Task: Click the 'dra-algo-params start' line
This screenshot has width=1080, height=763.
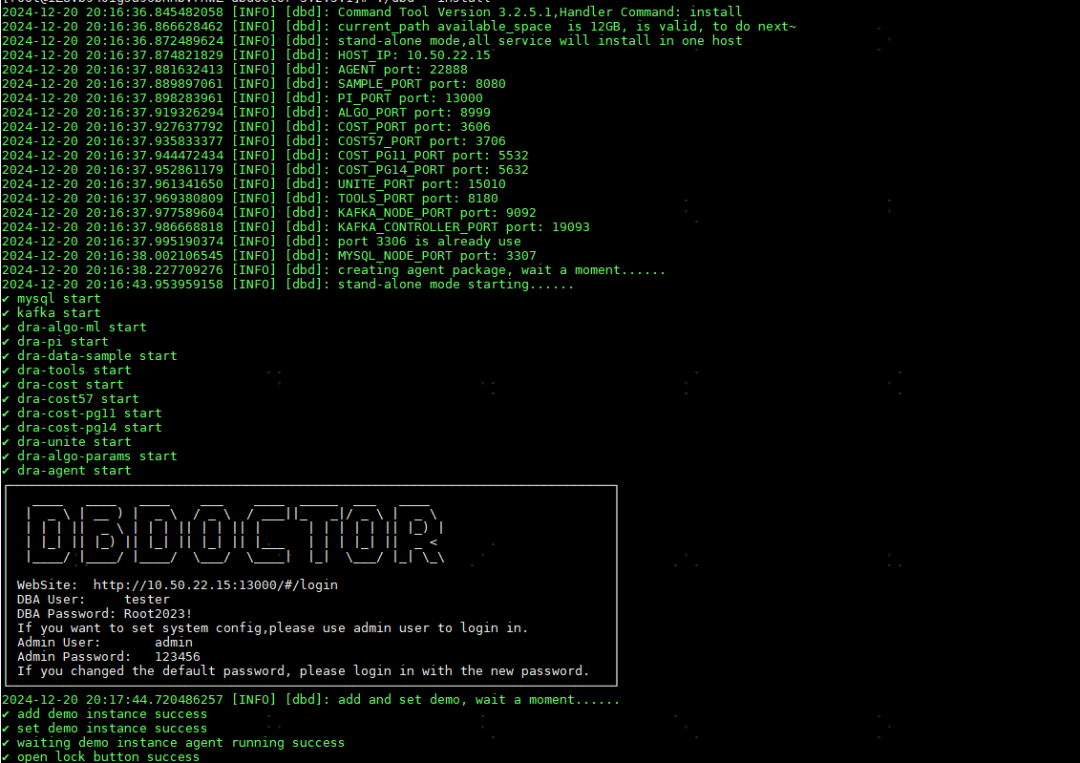Action: (x=90, y=456)
